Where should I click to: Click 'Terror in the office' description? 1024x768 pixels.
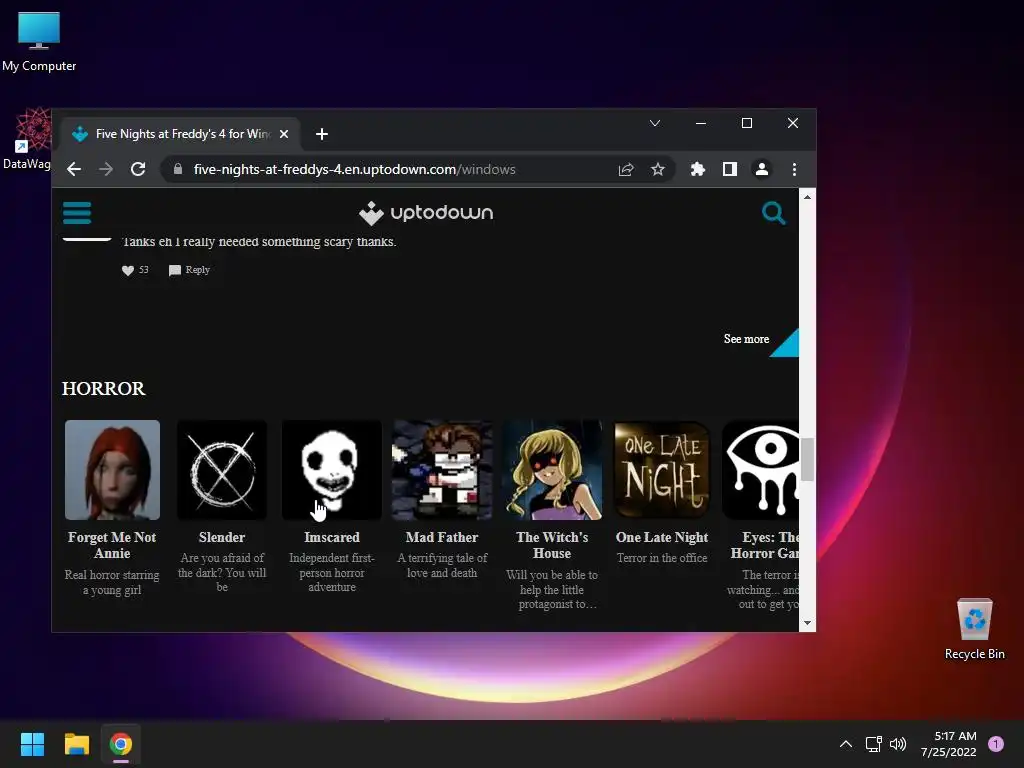coord(662,558)
